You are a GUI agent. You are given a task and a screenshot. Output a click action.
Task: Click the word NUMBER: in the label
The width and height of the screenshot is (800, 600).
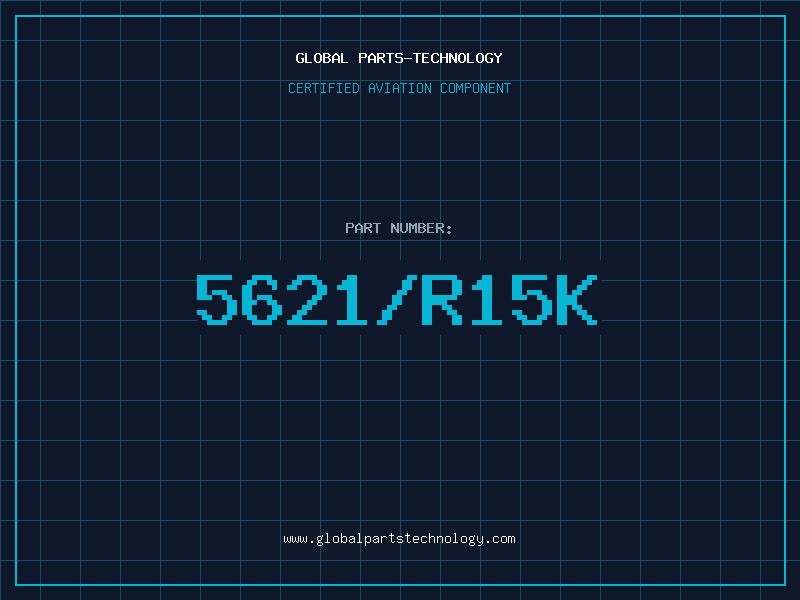(x=419, y=228)
